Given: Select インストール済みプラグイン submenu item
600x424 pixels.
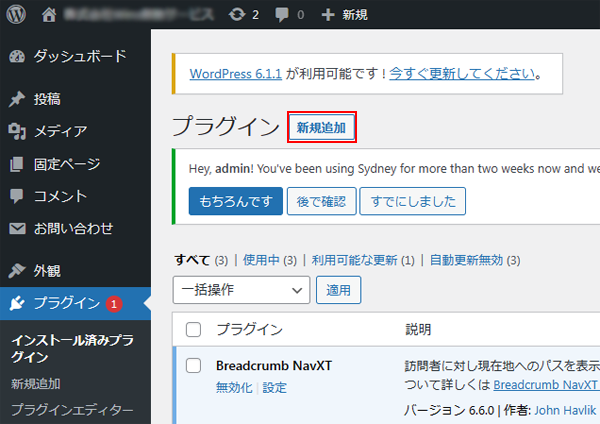Looking at the screenshot, I should 72,348.
